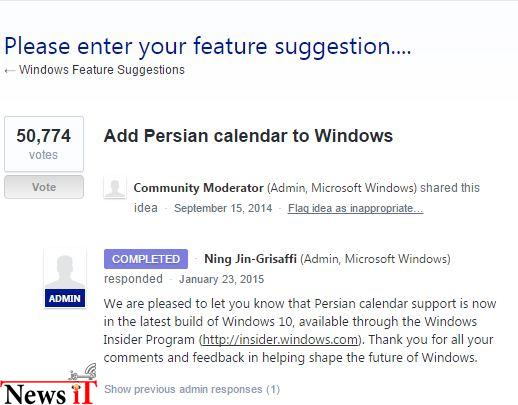
Task: Open the Windows Feature Suggestions back link
Action: click(102, 70)
